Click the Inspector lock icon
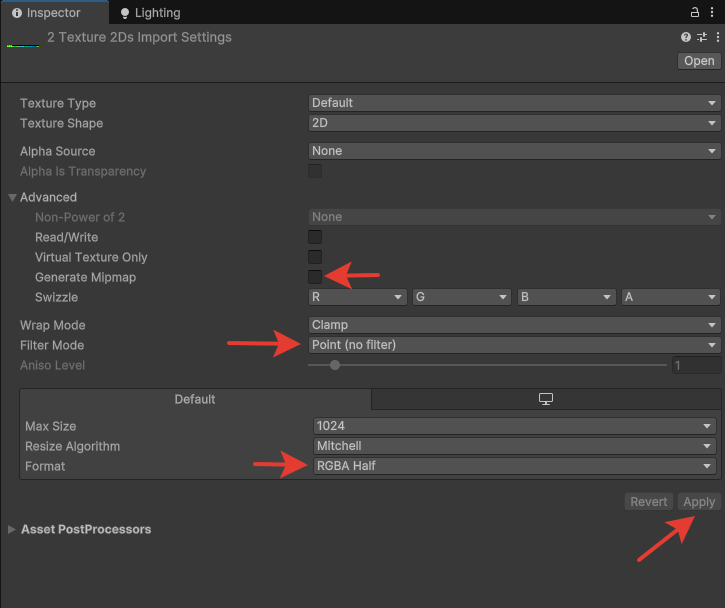 pos(694,12)
